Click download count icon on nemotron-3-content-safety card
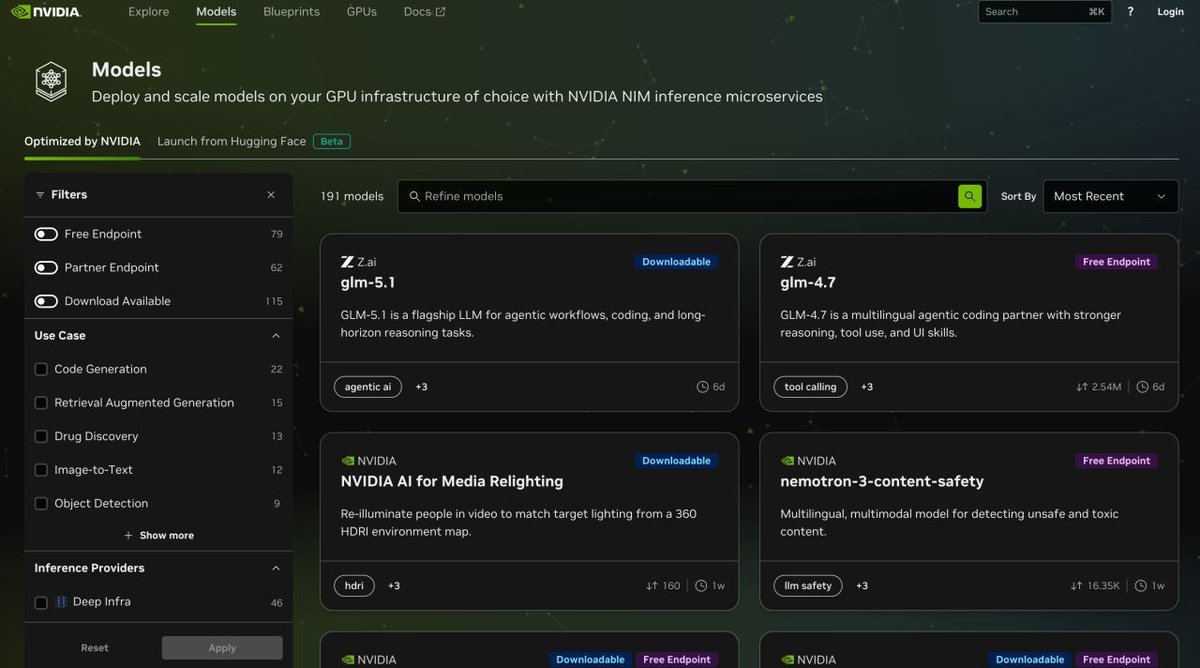The image size is (1200, 668). [1076, 586]
